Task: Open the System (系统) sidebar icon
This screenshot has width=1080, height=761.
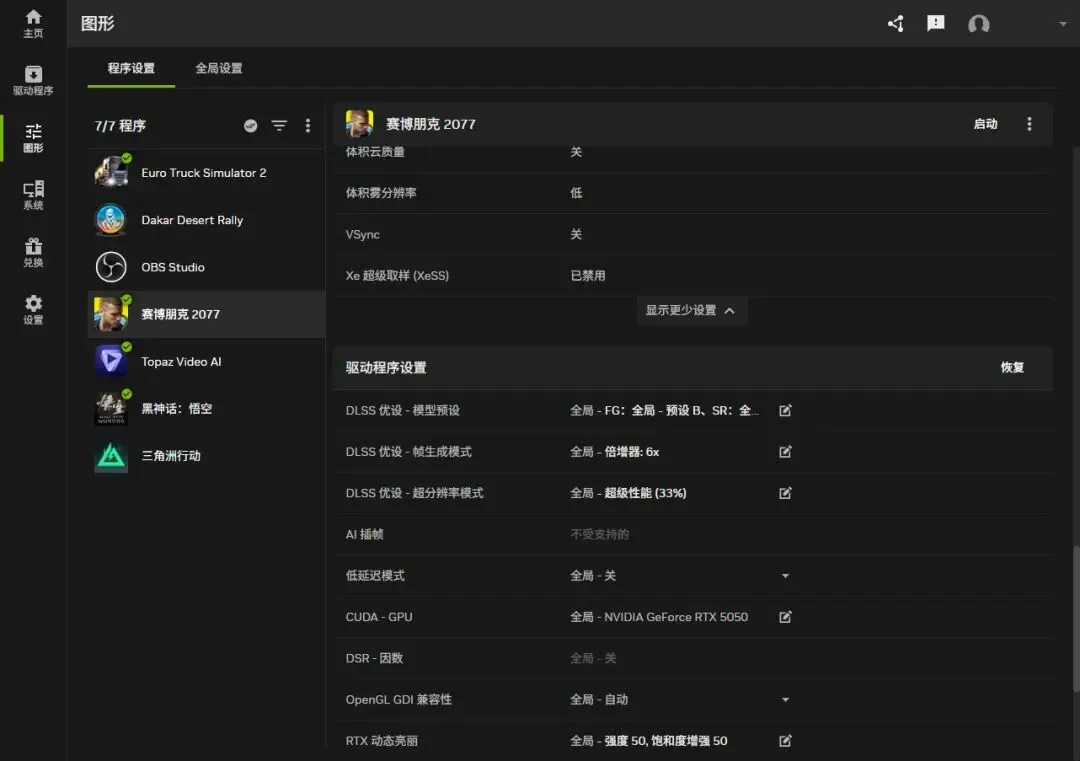Action: (33, 195)
